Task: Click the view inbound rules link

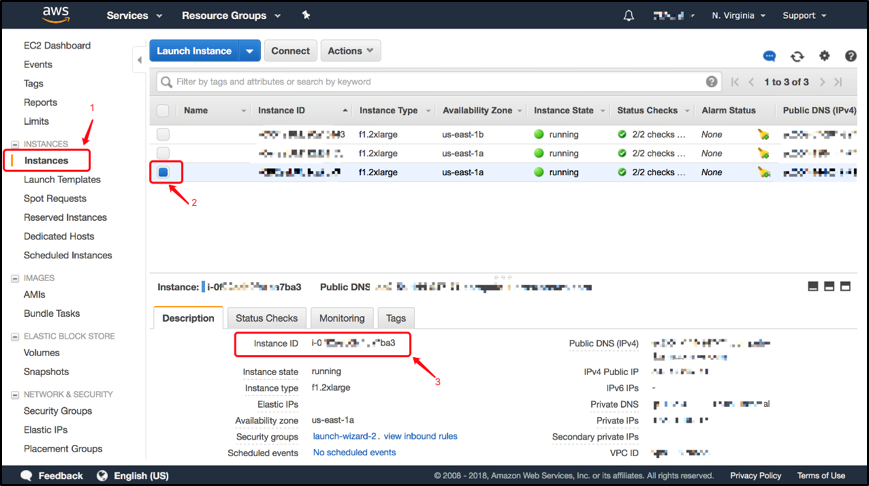Action: (x=421, y=436)
